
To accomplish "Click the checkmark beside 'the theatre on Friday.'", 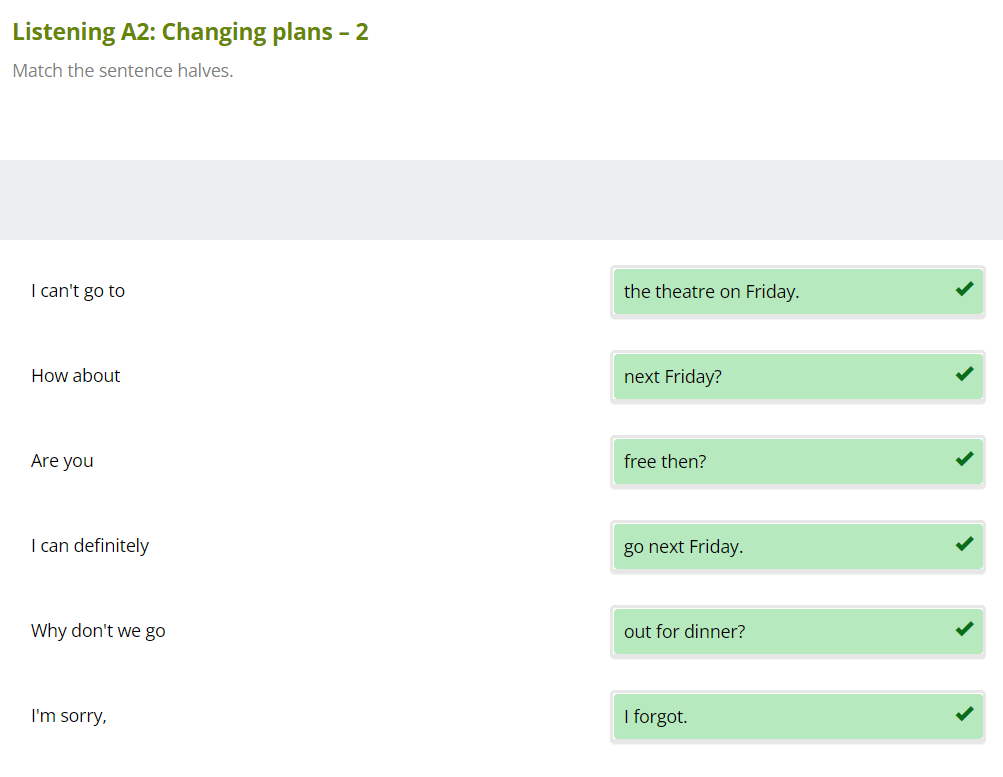I will click(x=964, y=289).
